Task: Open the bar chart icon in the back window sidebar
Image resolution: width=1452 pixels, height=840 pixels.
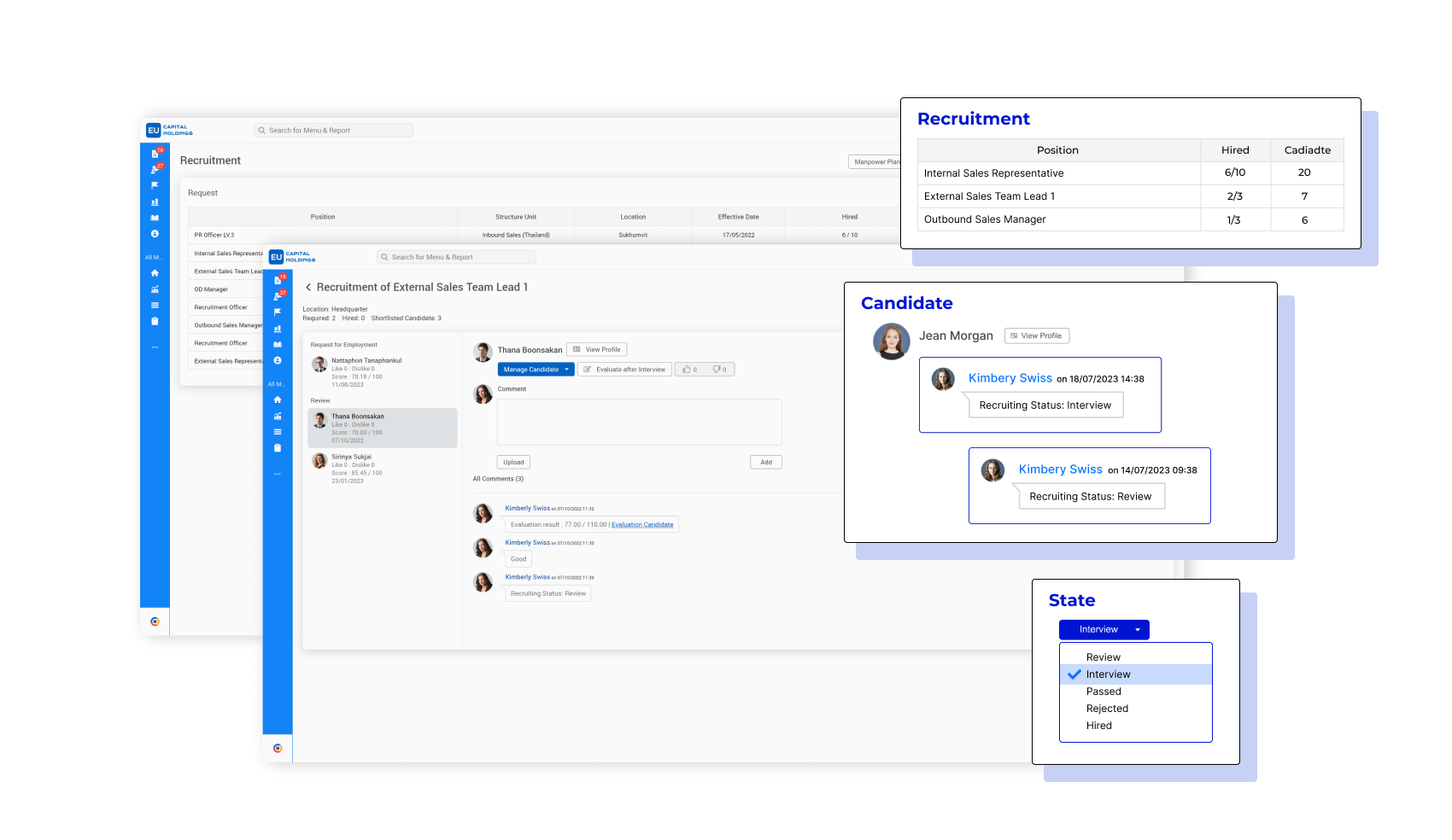Action: pos(155,202)
